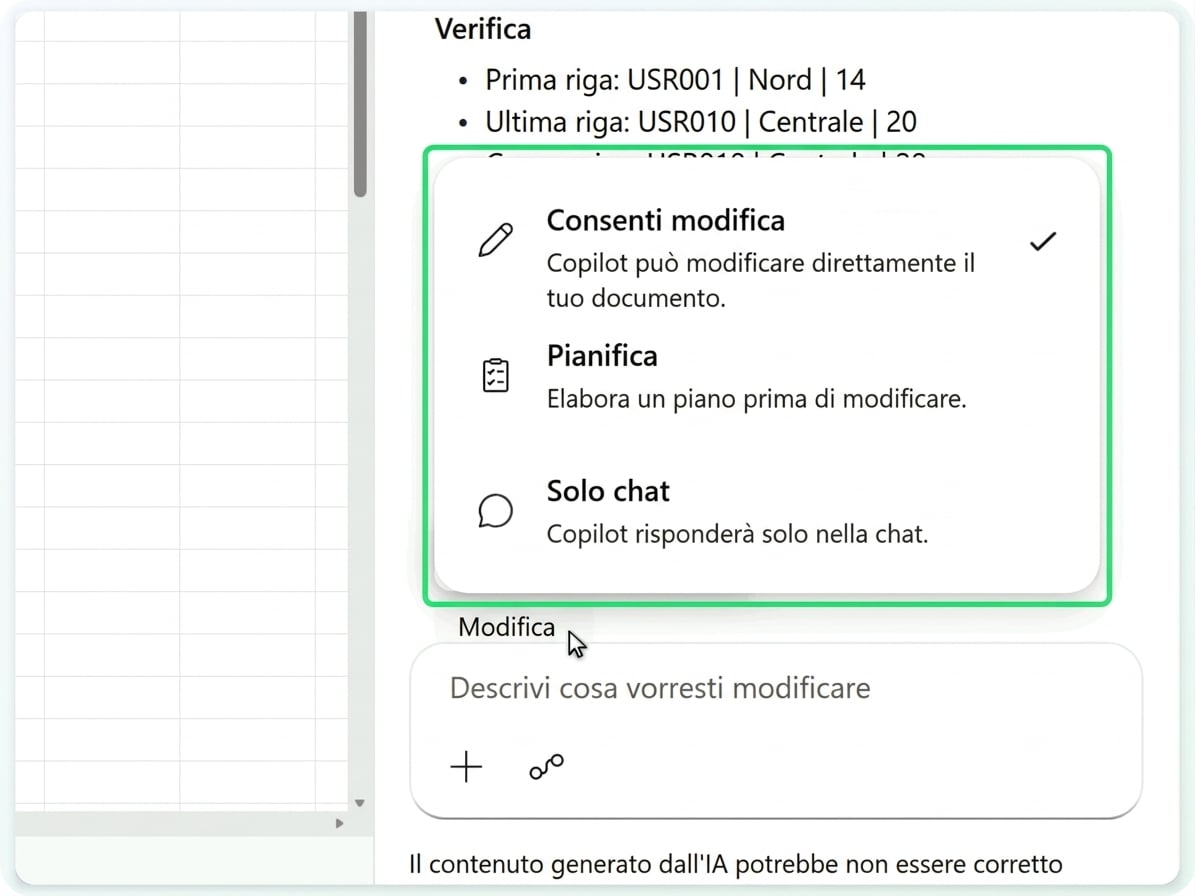
Task: Click the spreadsheet vertical scrollbar thumb
Action: coord(360,104)
